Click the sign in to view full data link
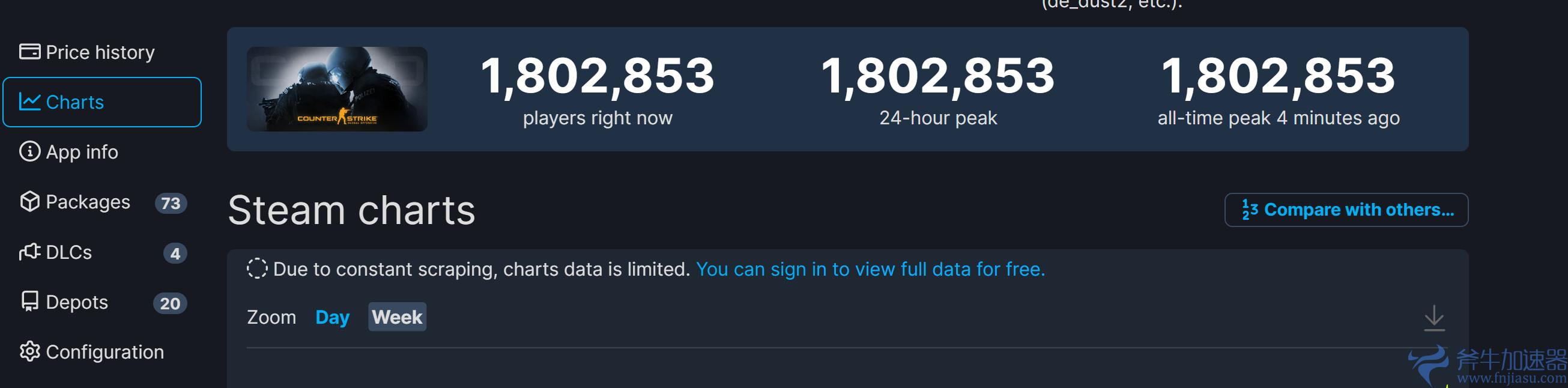Image resolution: width=1568 pixels, height=388 pixels. coord(869,268)
